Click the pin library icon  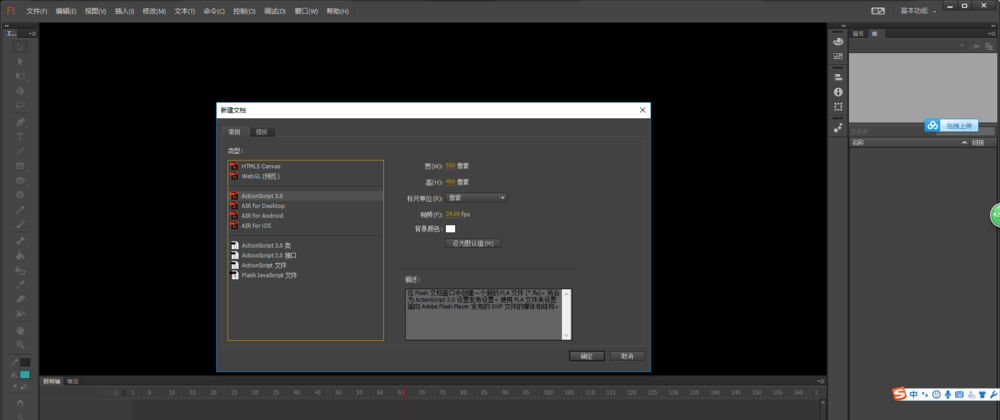(x=976, y=46)
